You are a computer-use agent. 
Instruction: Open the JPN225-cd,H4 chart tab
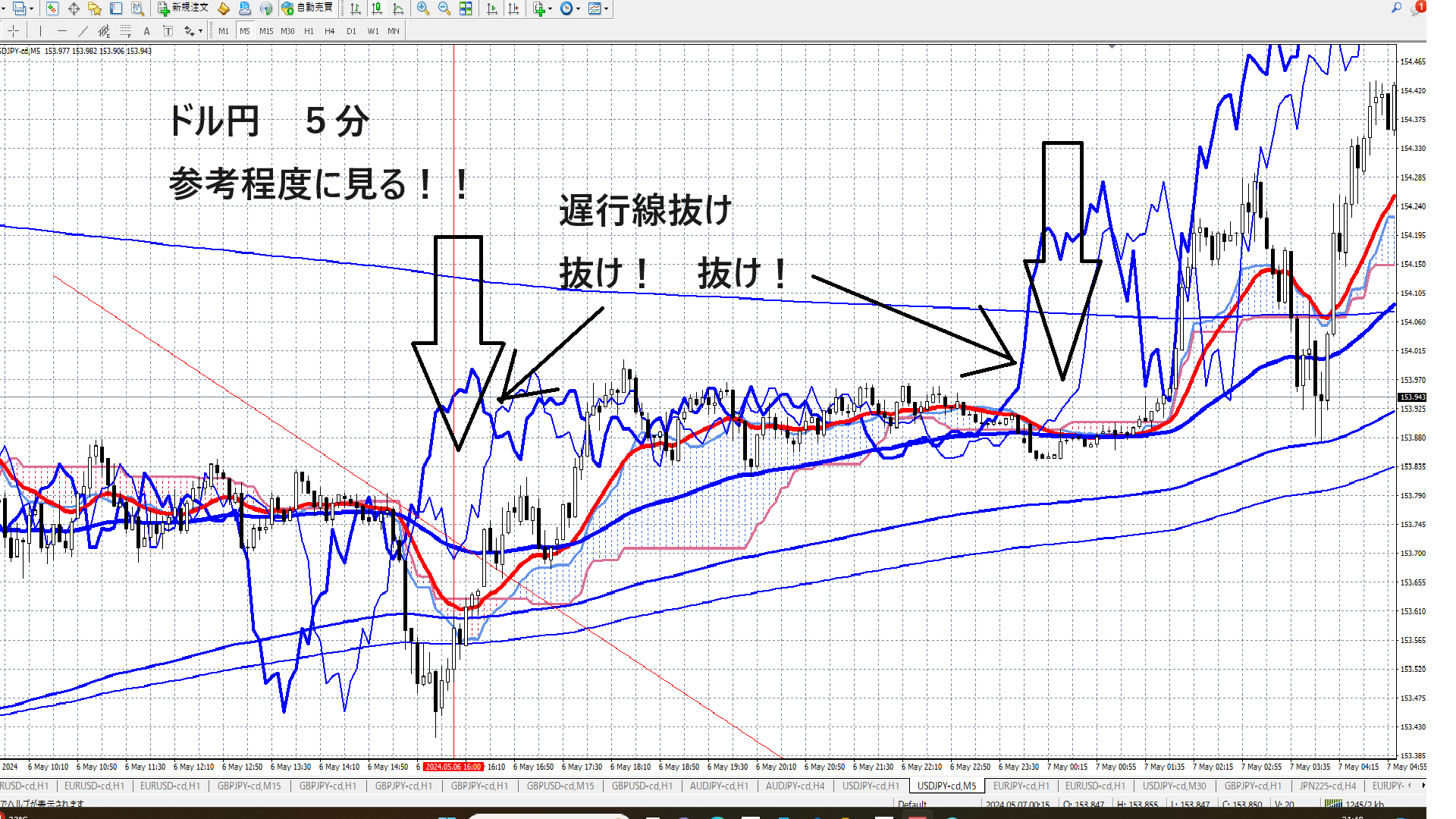point(1327,786)
